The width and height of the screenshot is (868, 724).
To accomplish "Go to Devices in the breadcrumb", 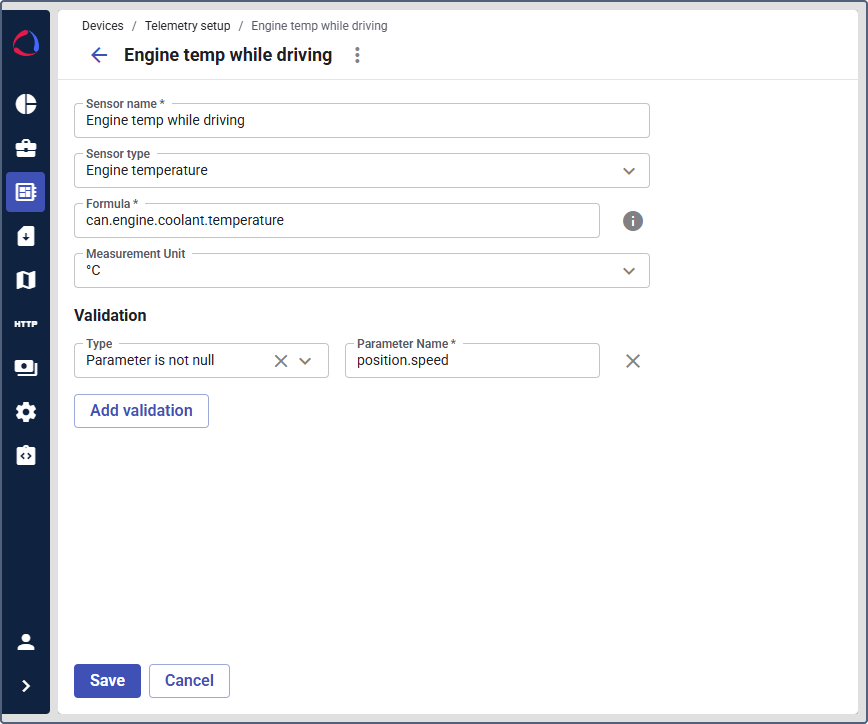I will 103,26.
